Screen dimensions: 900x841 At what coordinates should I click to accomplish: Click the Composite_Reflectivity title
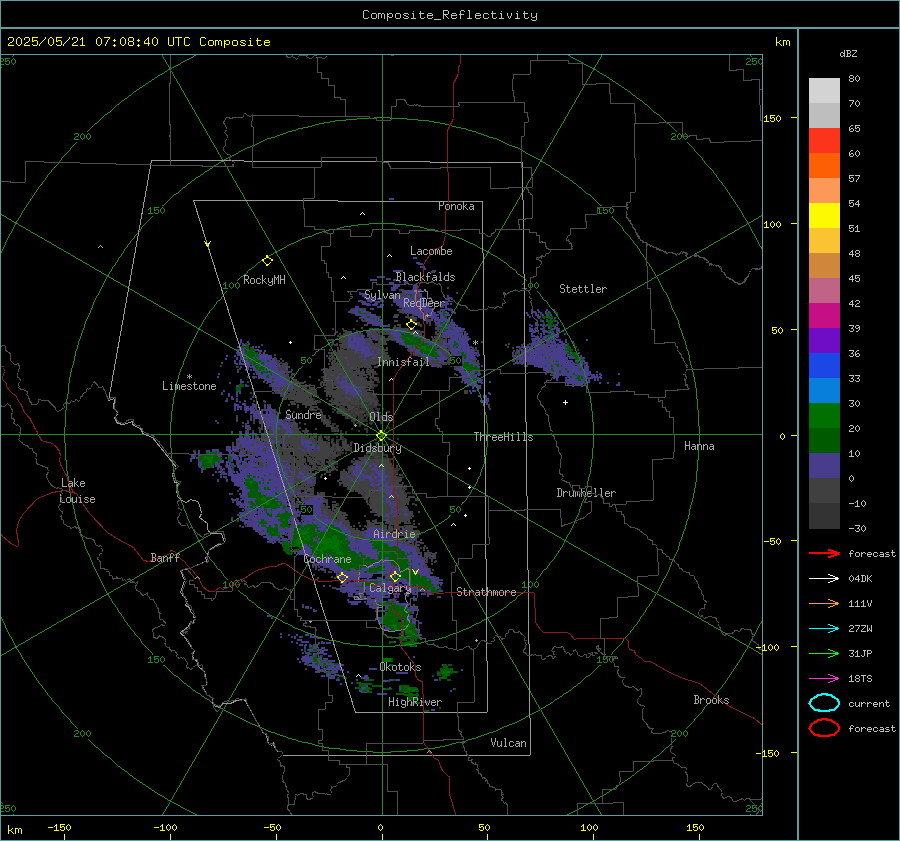[450, 15]
